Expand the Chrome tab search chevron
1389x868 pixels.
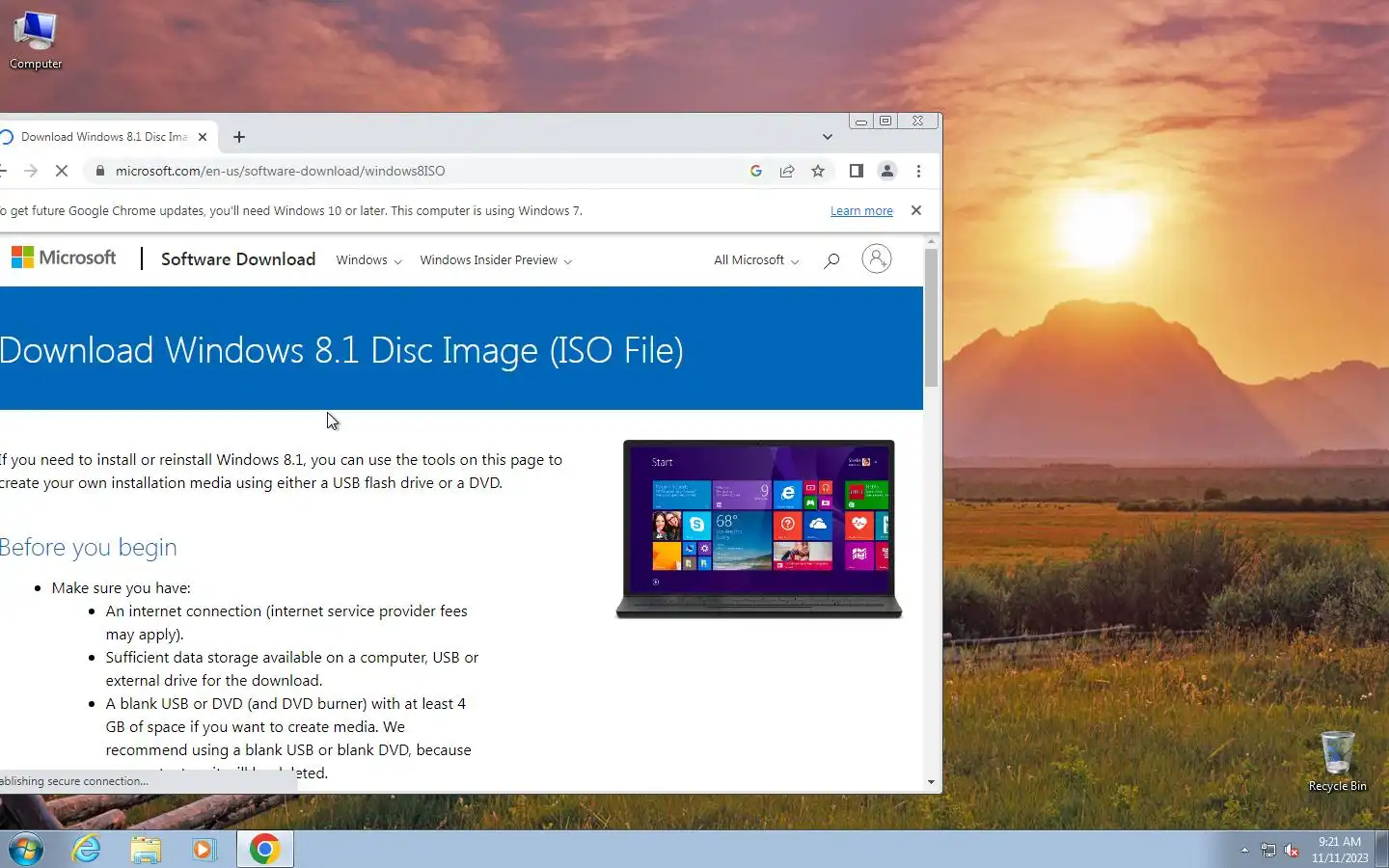click(828, 137)
